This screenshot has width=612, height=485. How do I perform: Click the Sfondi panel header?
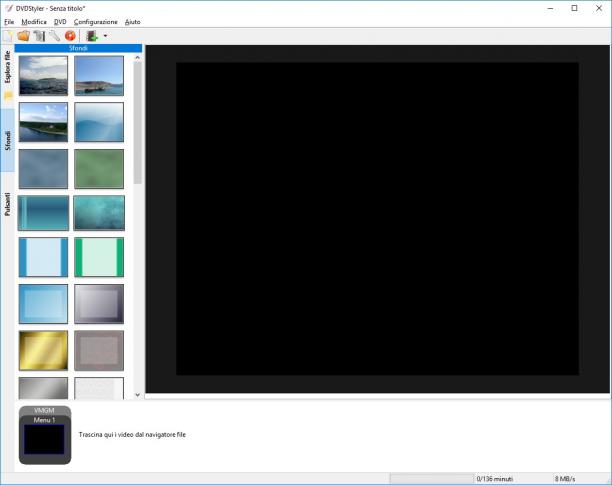pyautogui.click(x=78, y=48)
